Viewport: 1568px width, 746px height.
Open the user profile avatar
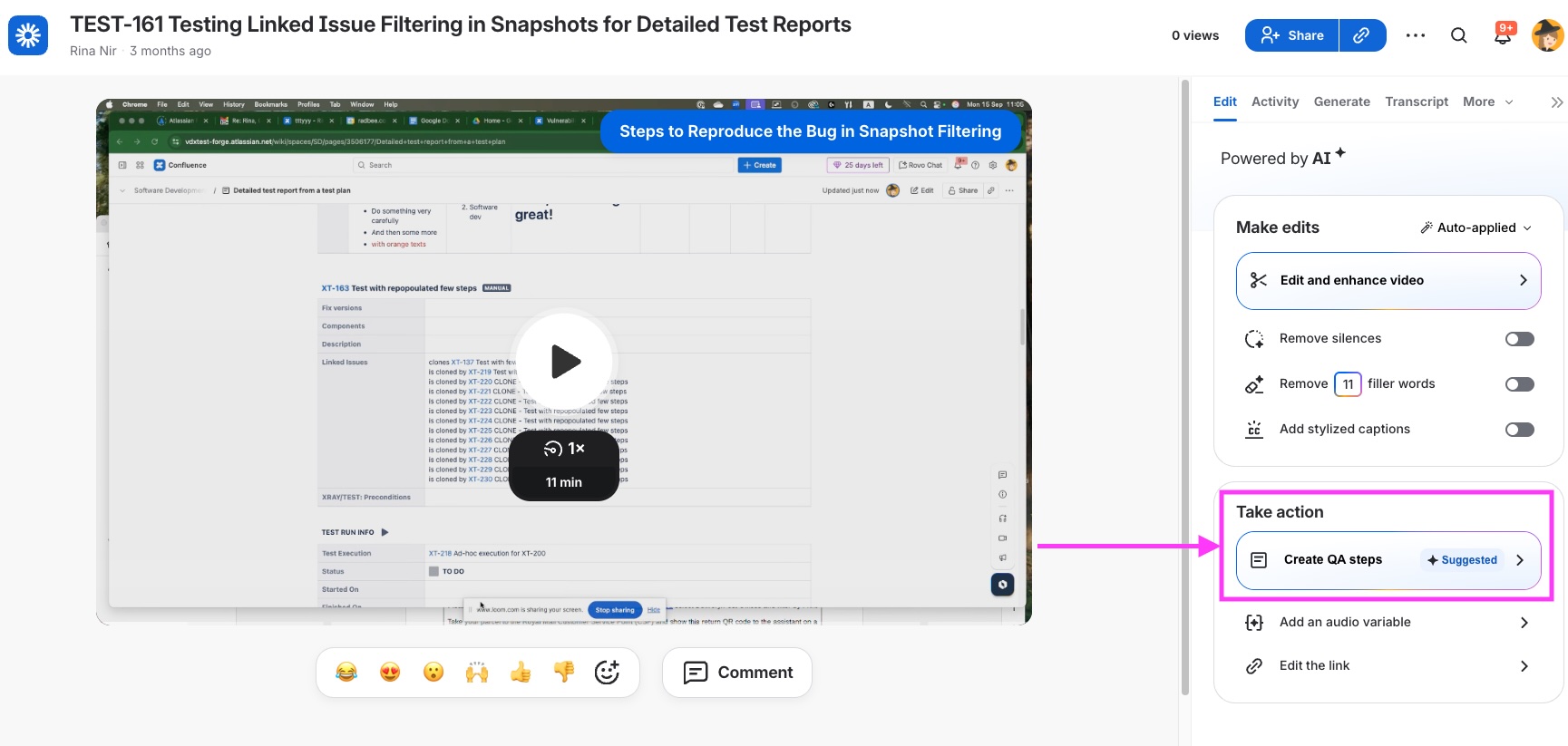tap(1548, 35)
